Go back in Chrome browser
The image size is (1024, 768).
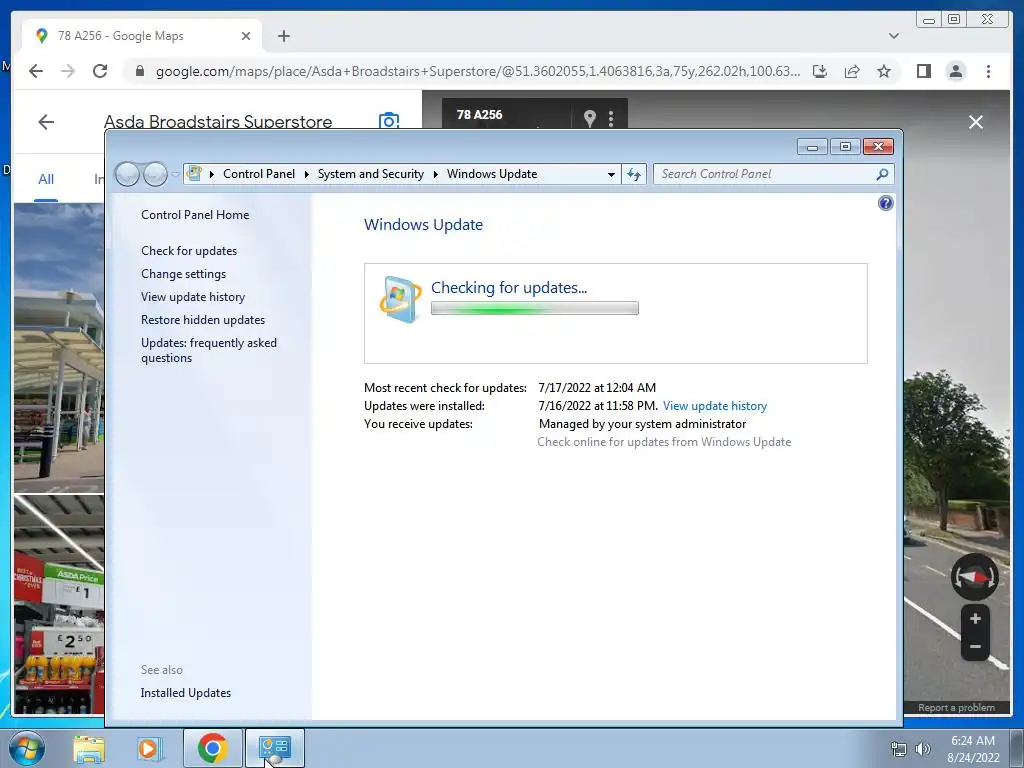tap(36, 71)
